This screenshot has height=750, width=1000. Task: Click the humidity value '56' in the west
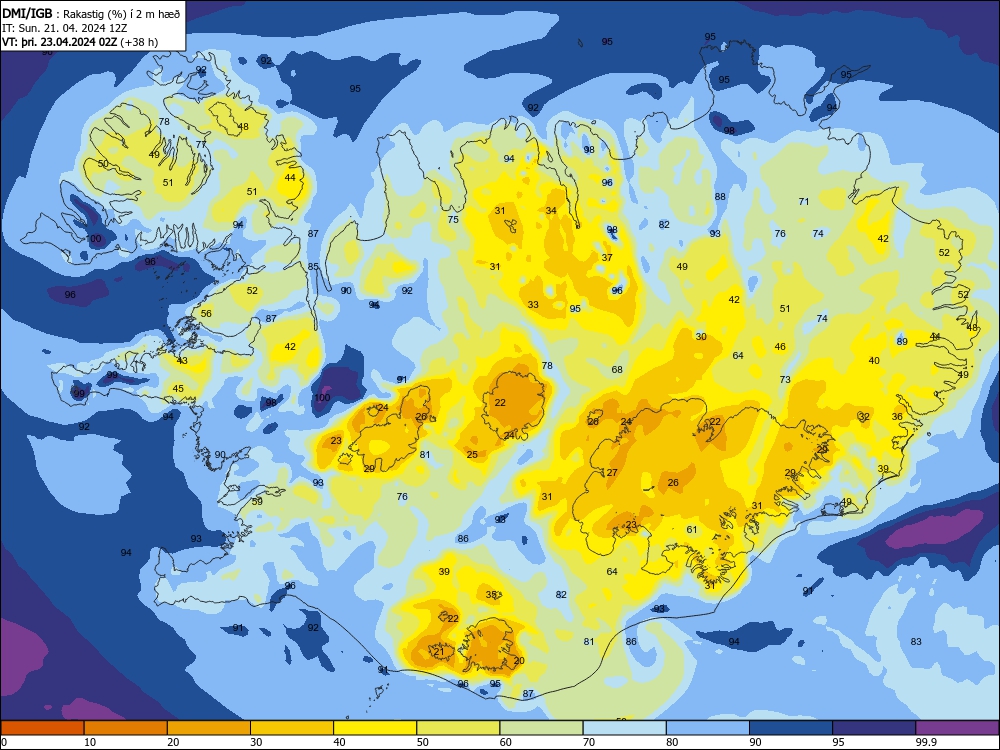pos(206,313)
